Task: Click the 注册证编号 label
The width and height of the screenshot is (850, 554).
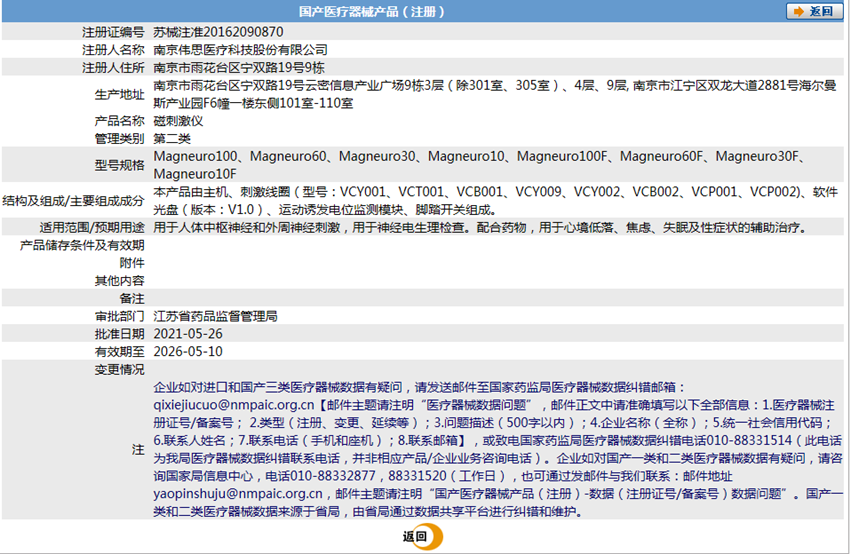Action: [x=113, y=32]
